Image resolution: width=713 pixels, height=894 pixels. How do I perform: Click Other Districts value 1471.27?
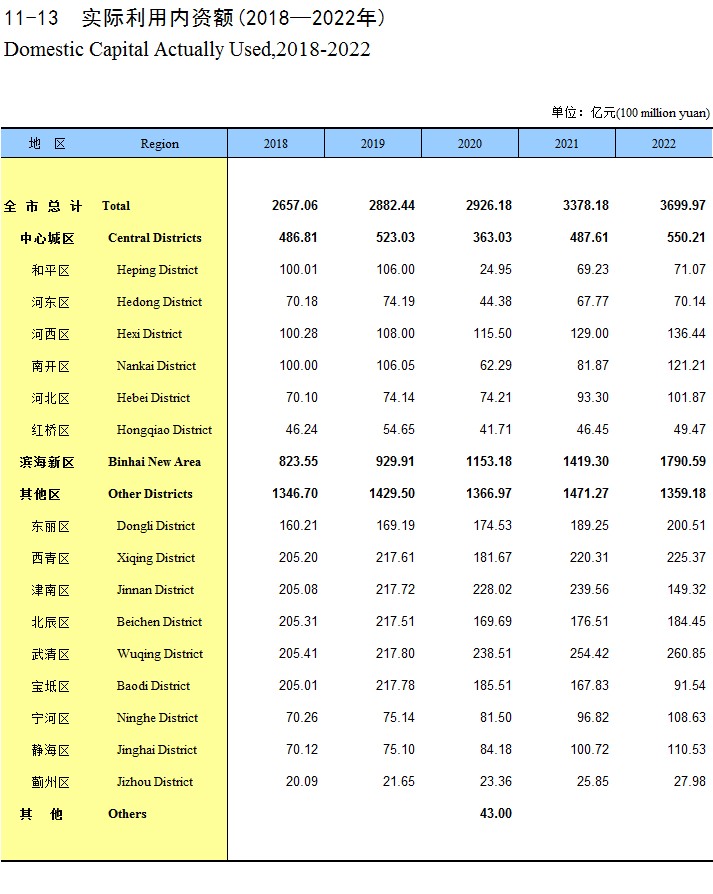click(586, 493)
